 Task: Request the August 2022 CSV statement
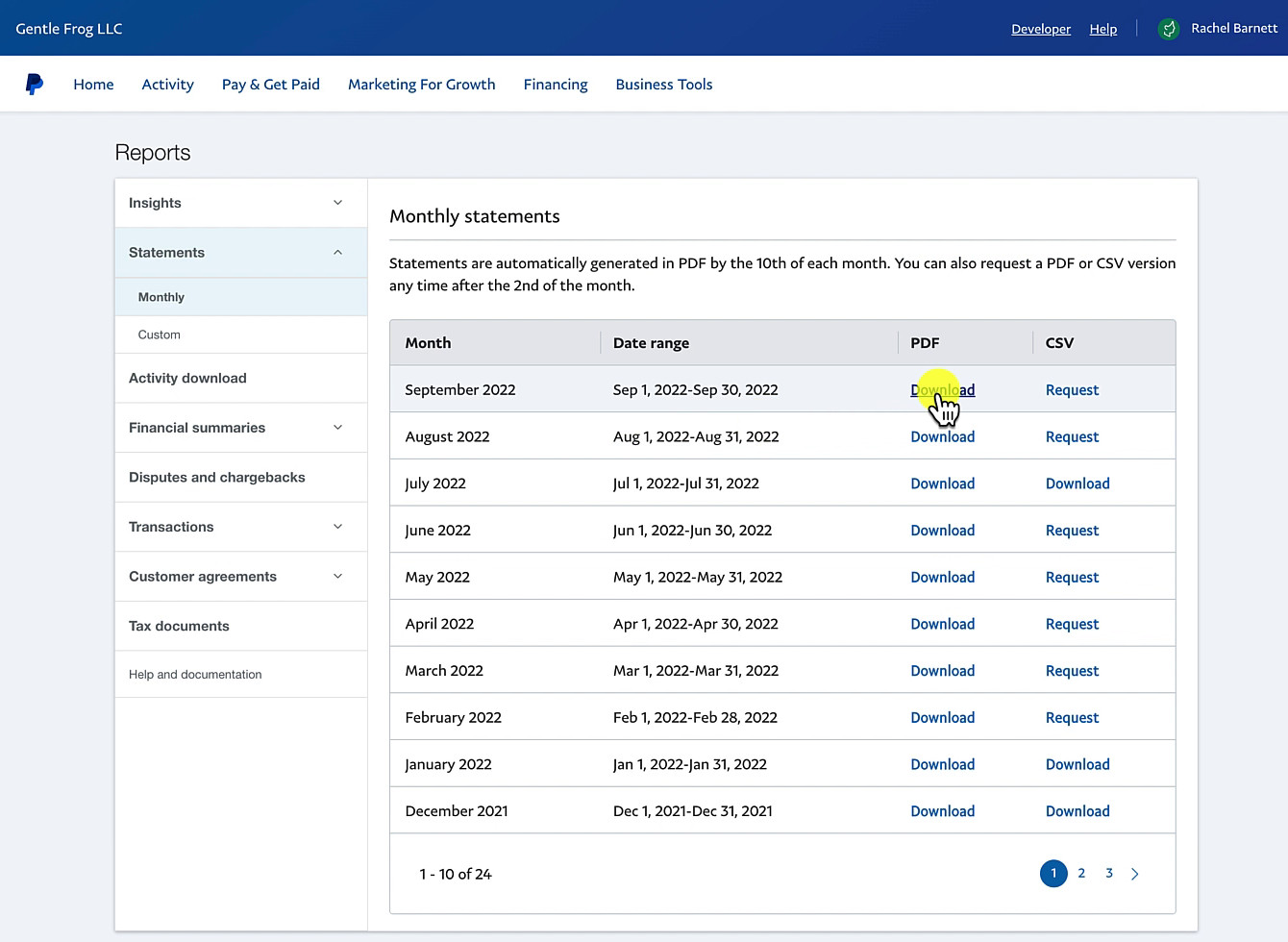click(1072, 436)
